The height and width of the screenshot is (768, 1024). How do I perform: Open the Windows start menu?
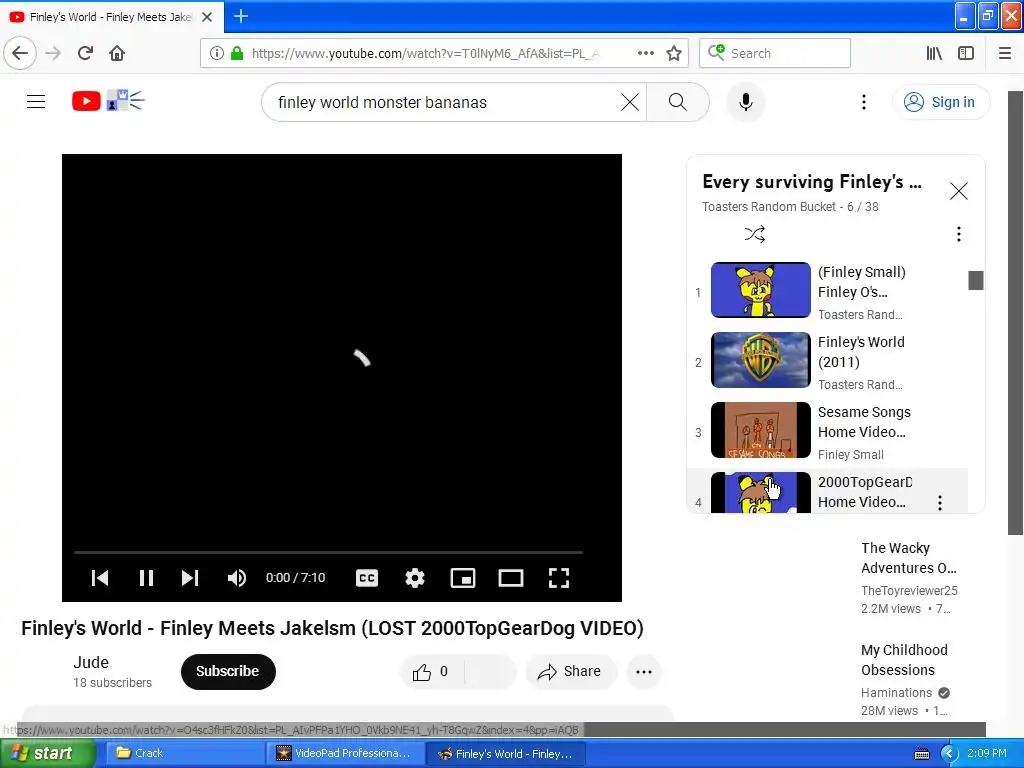(x=48, y=753)
